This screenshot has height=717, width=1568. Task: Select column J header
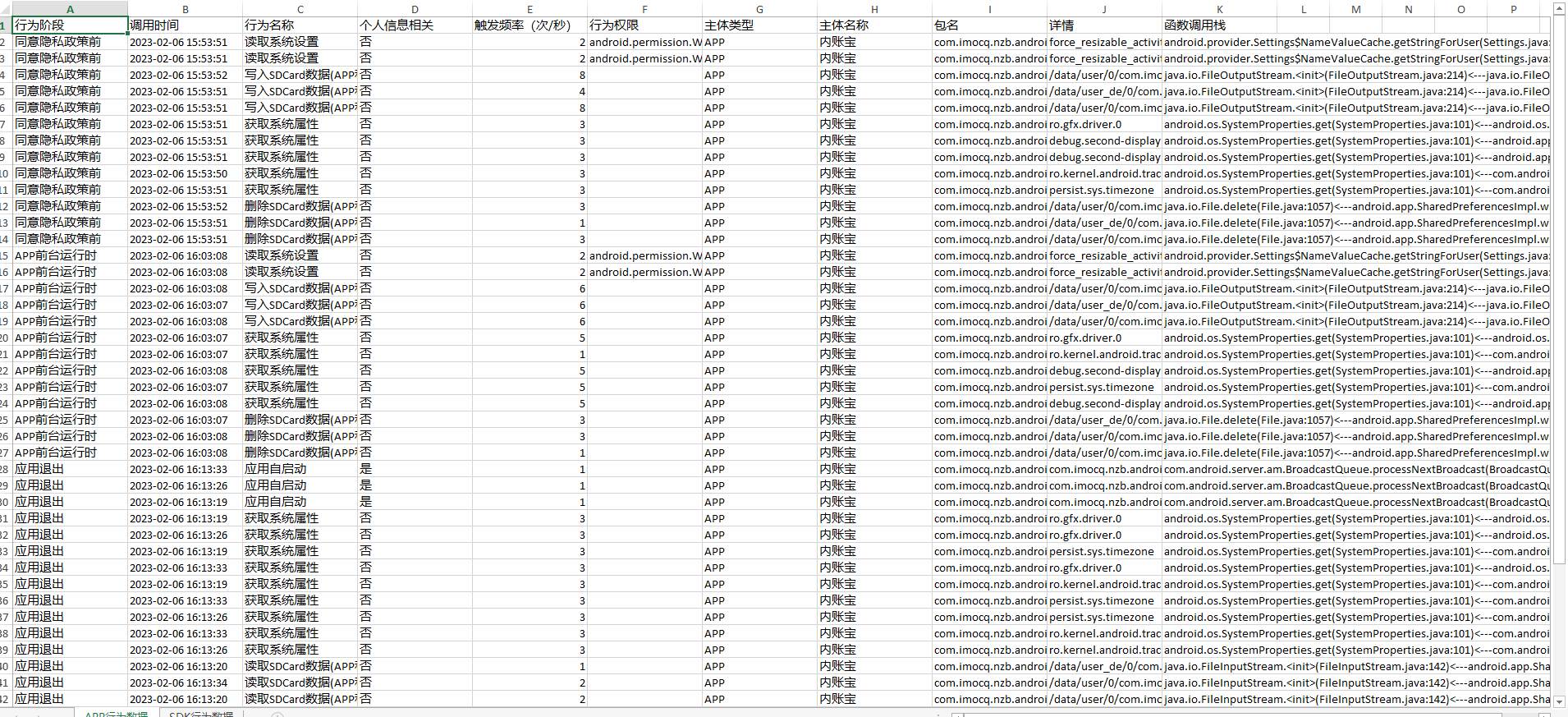[x=1105, y=9]
